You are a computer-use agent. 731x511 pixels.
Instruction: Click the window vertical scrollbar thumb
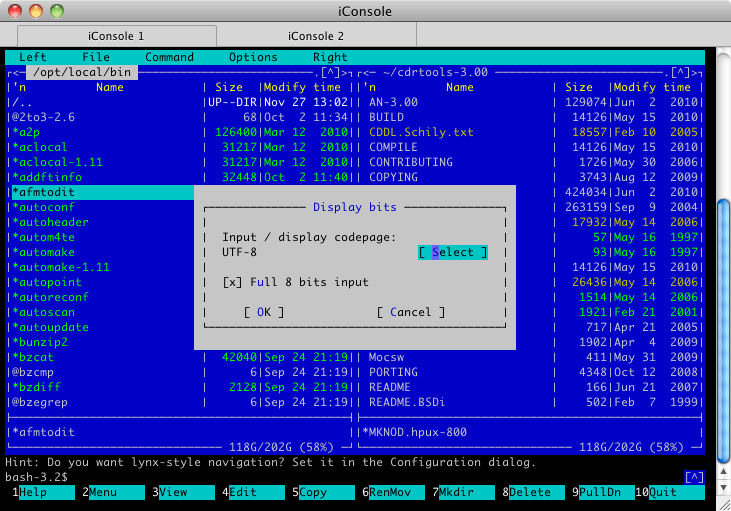click(724, 331)
